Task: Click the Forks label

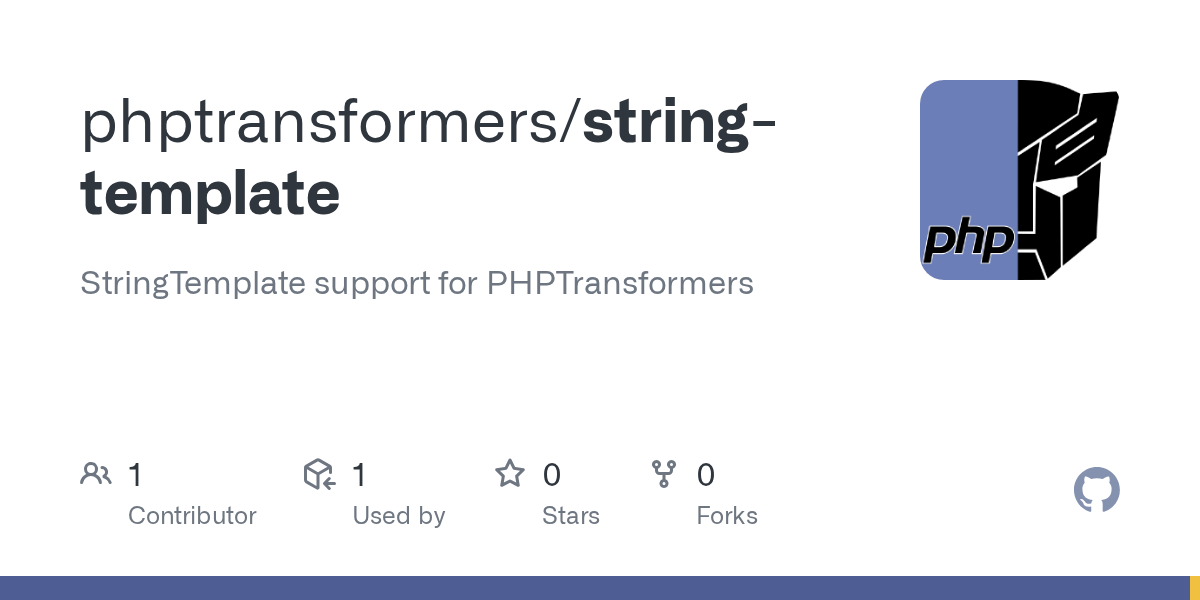Action: (727, 516)
